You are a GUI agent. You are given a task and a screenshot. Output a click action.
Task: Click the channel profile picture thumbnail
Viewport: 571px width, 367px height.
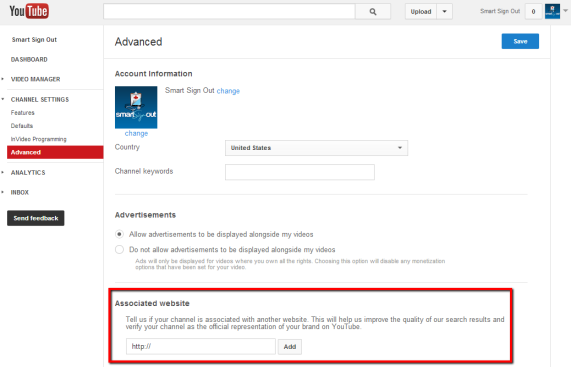[136, 107]
